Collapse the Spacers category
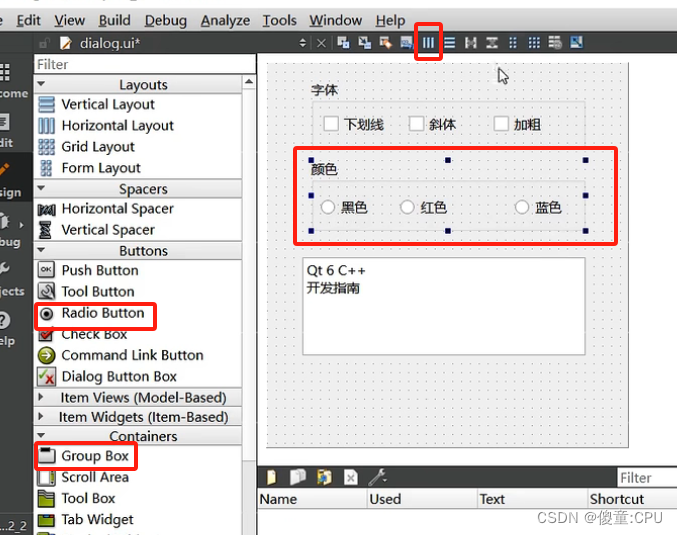 click(x=41, y=188)
